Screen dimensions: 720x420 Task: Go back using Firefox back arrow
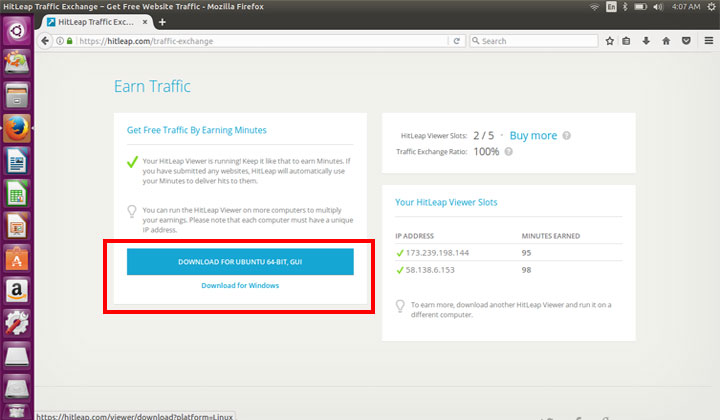pos(45,41)
